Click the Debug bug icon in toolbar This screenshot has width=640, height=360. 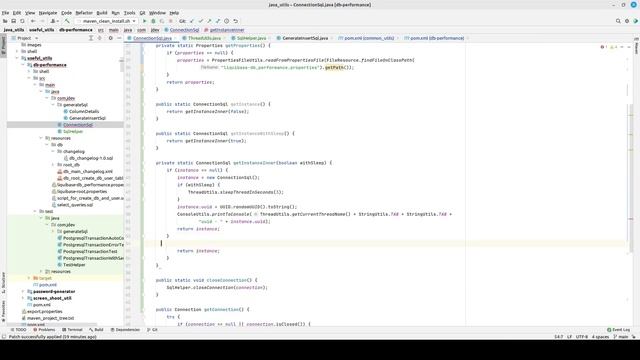153,21
